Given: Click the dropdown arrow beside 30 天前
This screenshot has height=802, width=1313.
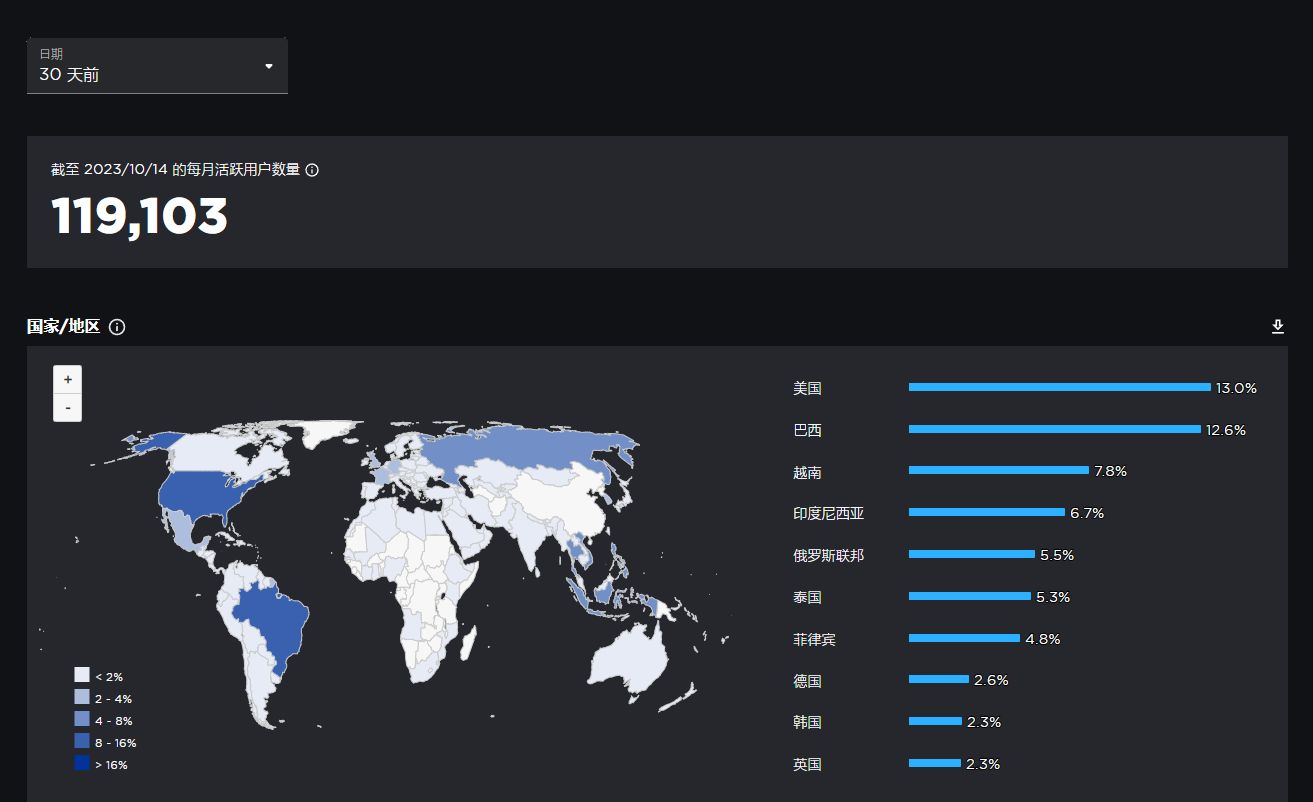Looking at the screenshot, I should pos(268,66).
